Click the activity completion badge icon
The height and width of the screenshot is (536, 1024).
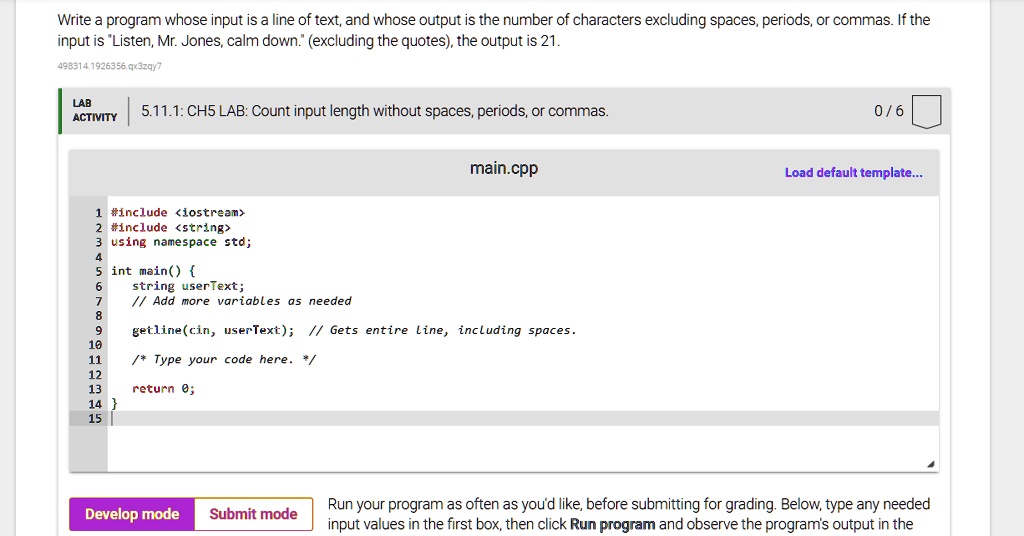pos(926,111)
